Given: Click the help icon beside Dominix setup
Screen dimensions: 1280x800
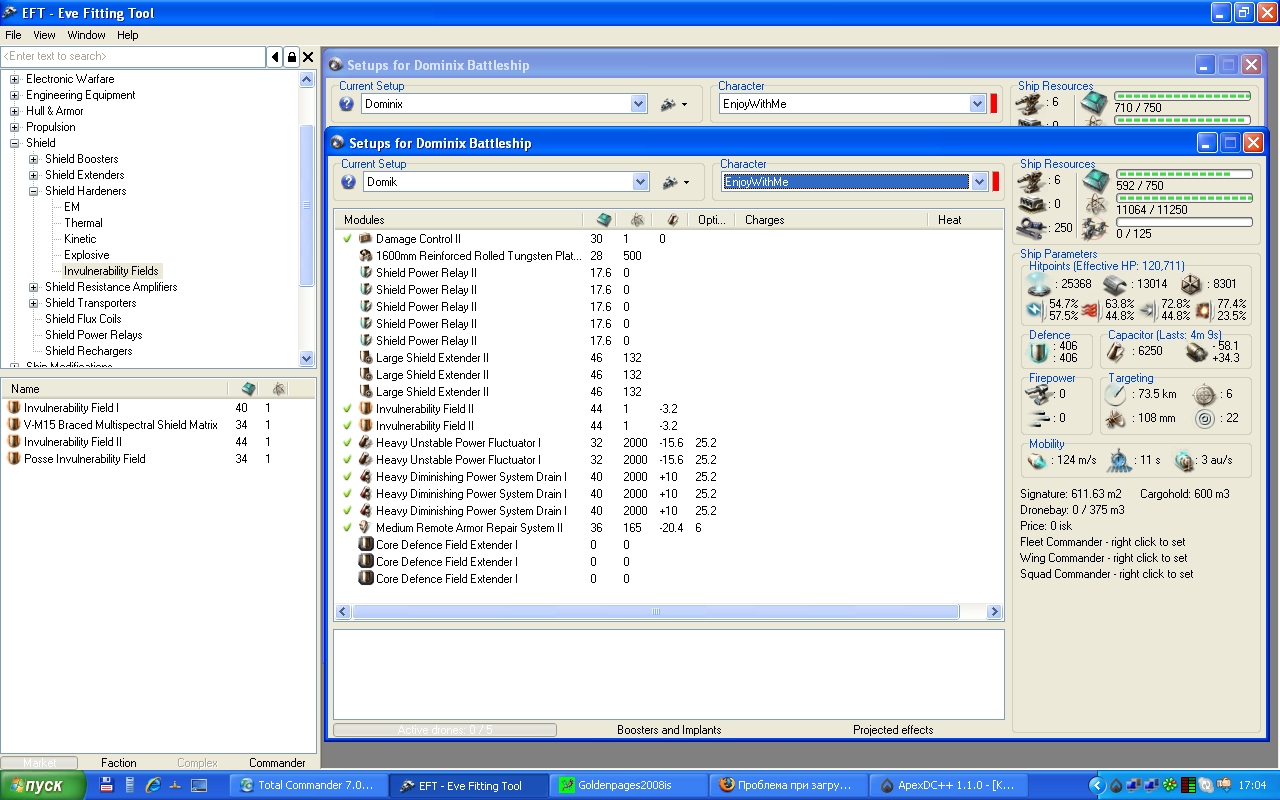Looking at the screenshot, I should point(346,104).
